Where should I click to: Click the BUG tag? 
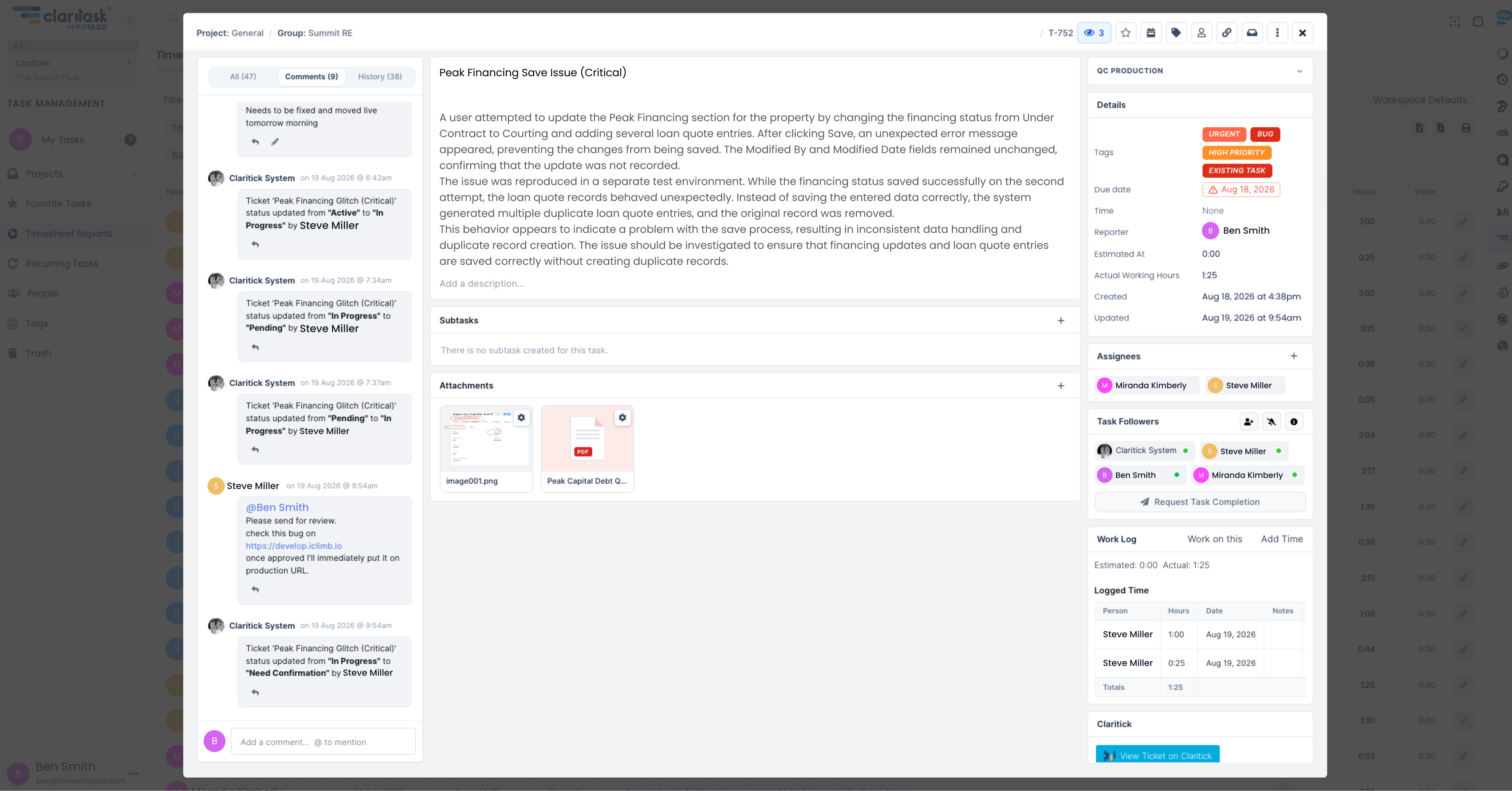click(x=1265, y=134)
